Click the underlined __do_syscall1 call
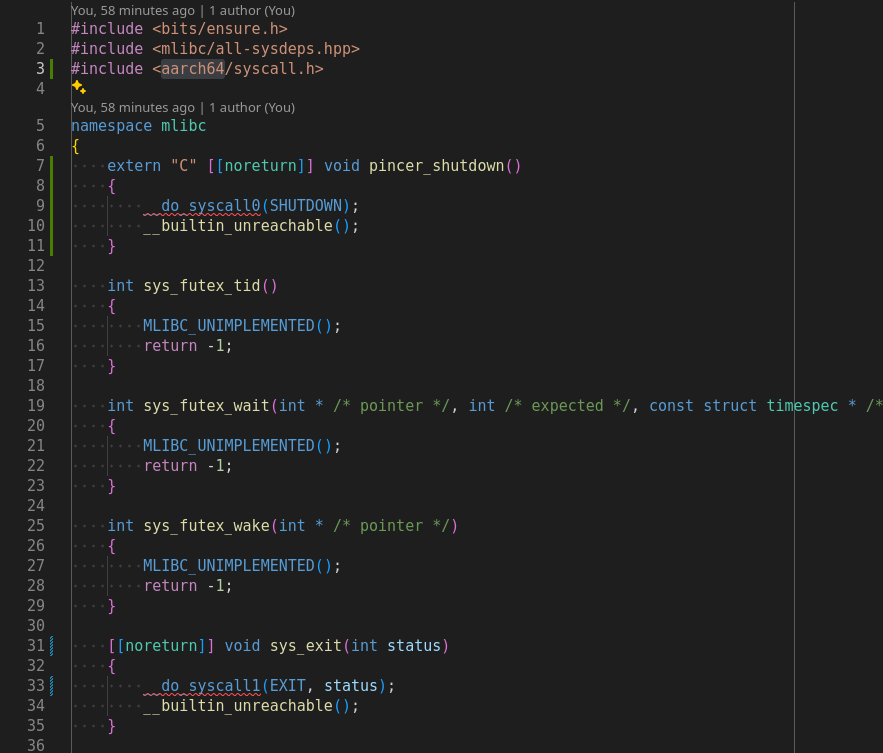 [x=202, y=685]
